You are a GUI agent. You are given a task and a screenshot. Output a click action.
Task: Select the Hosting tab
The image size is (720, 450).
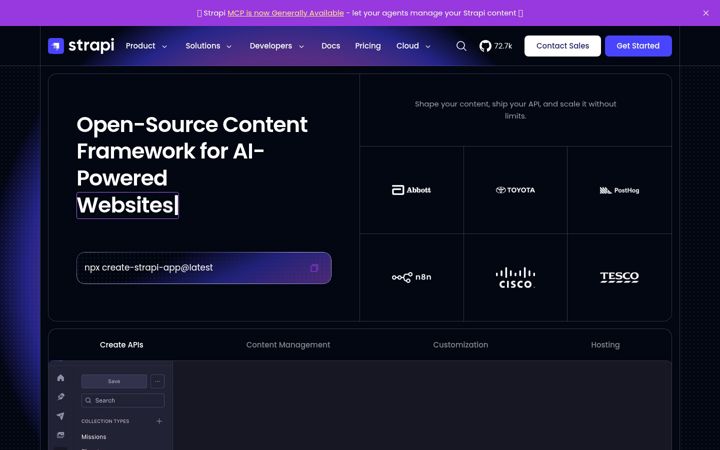pyautogui.click(x=605, y=345)
